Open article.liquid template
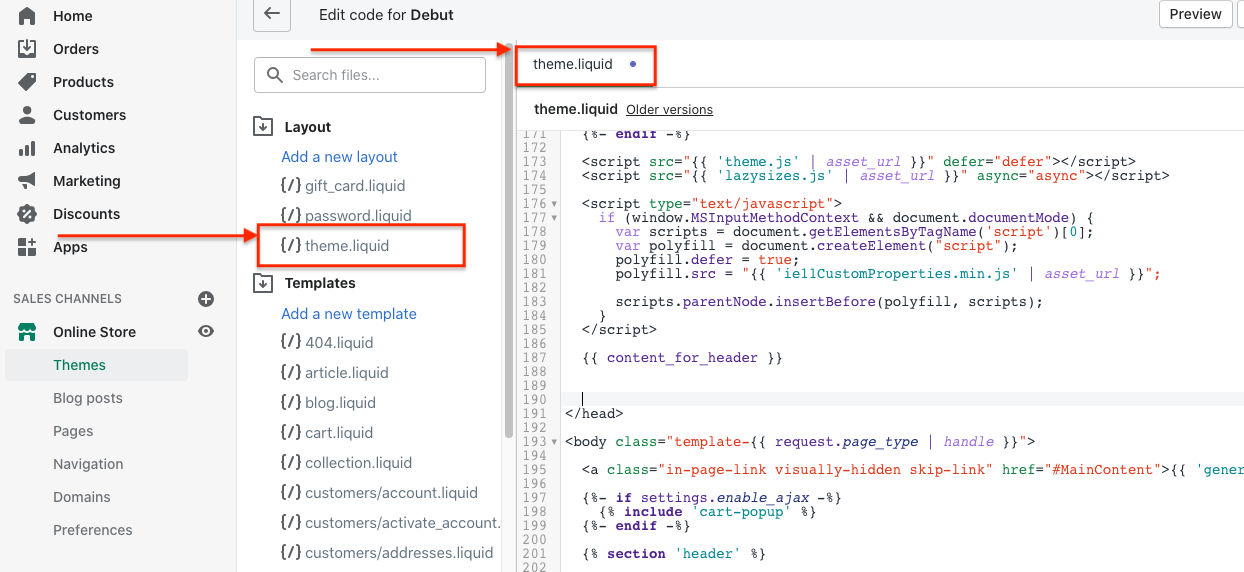1244x572 pixels. pyautogui.click(x=347, y=372)
